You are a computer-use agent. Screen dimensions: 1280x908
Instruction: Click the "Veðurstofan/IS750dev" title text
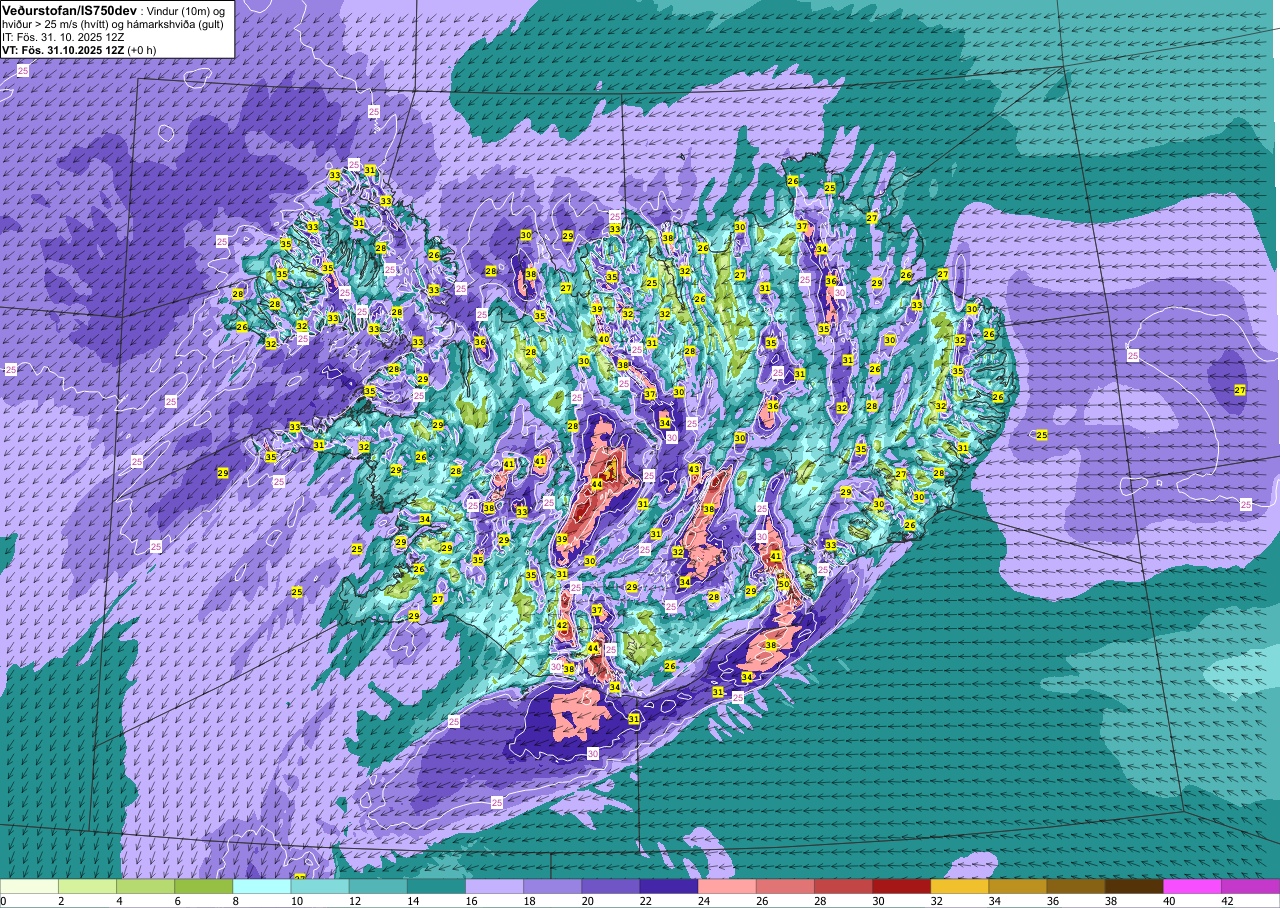(x=69, y=9)
